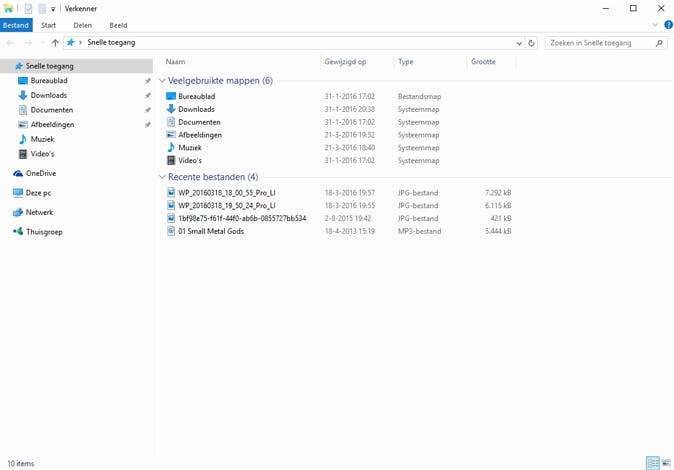Switch to details view in status bar

click(653, 463)
